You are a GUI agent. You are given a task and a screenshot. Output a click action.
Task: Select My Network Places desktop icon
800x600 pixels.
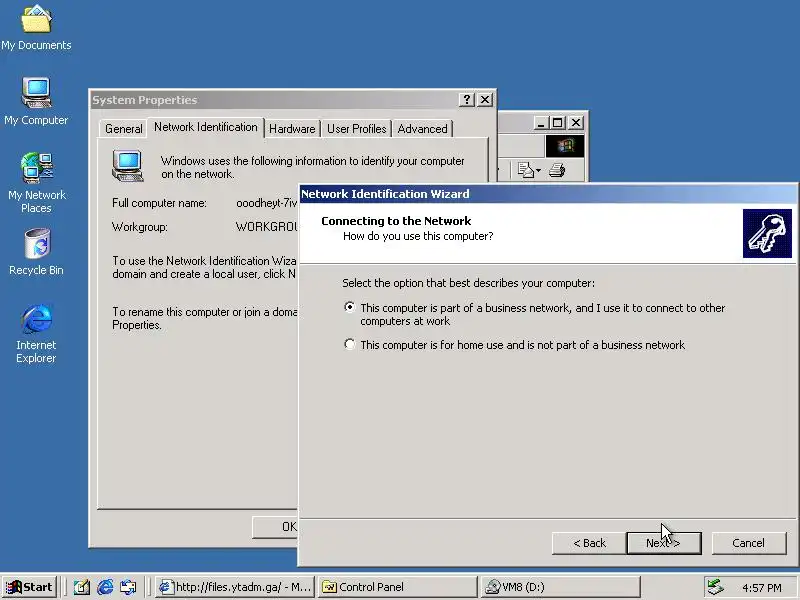click(x=36, y=183)
